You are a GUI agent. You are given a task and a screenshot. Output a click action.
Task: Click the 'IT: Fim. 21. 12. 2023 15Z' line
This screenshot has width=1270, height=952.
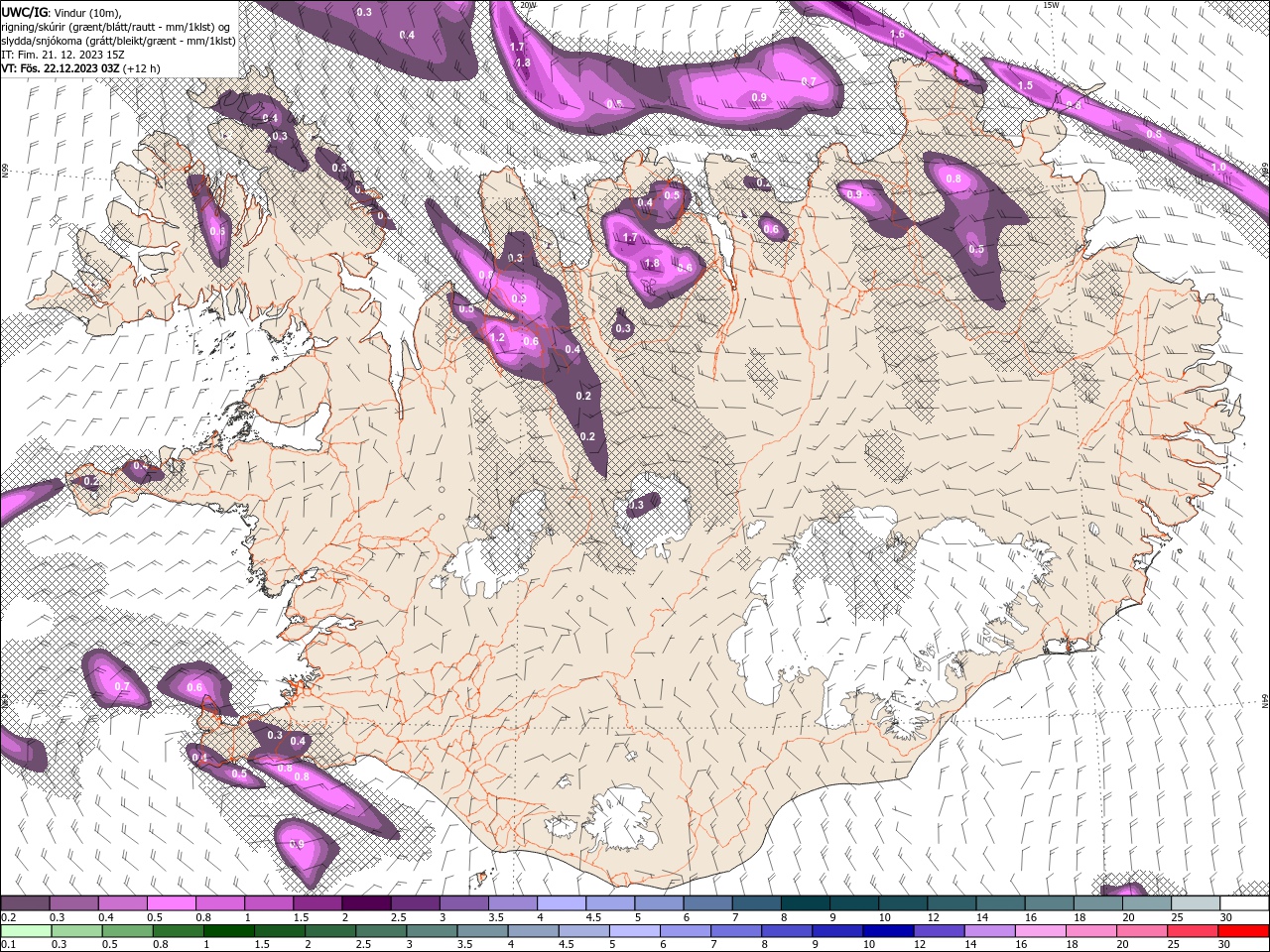[x=63, y=54]
